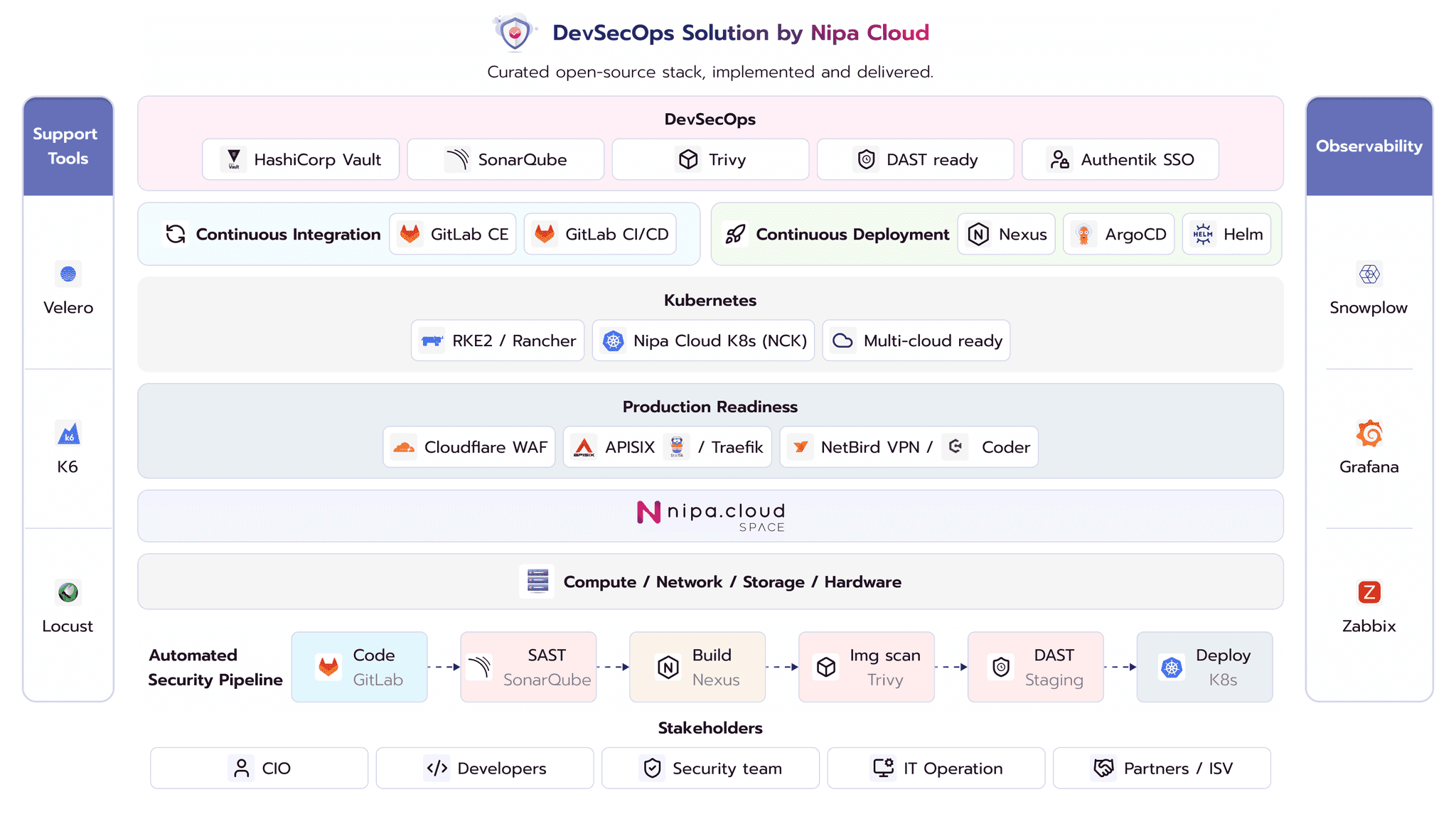Click the SonarQube icon in the DevSecOps row

pyautogui.click(x=458, y=159)
